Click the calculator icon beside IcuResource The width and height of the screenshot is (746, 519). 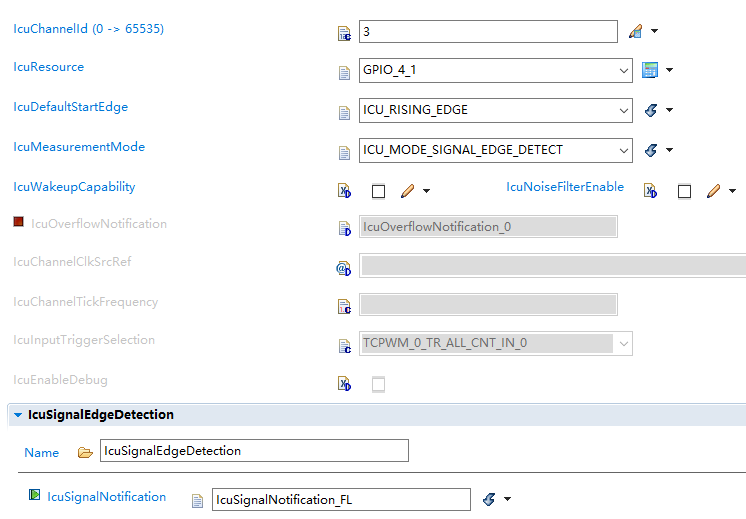coord(649,70)
